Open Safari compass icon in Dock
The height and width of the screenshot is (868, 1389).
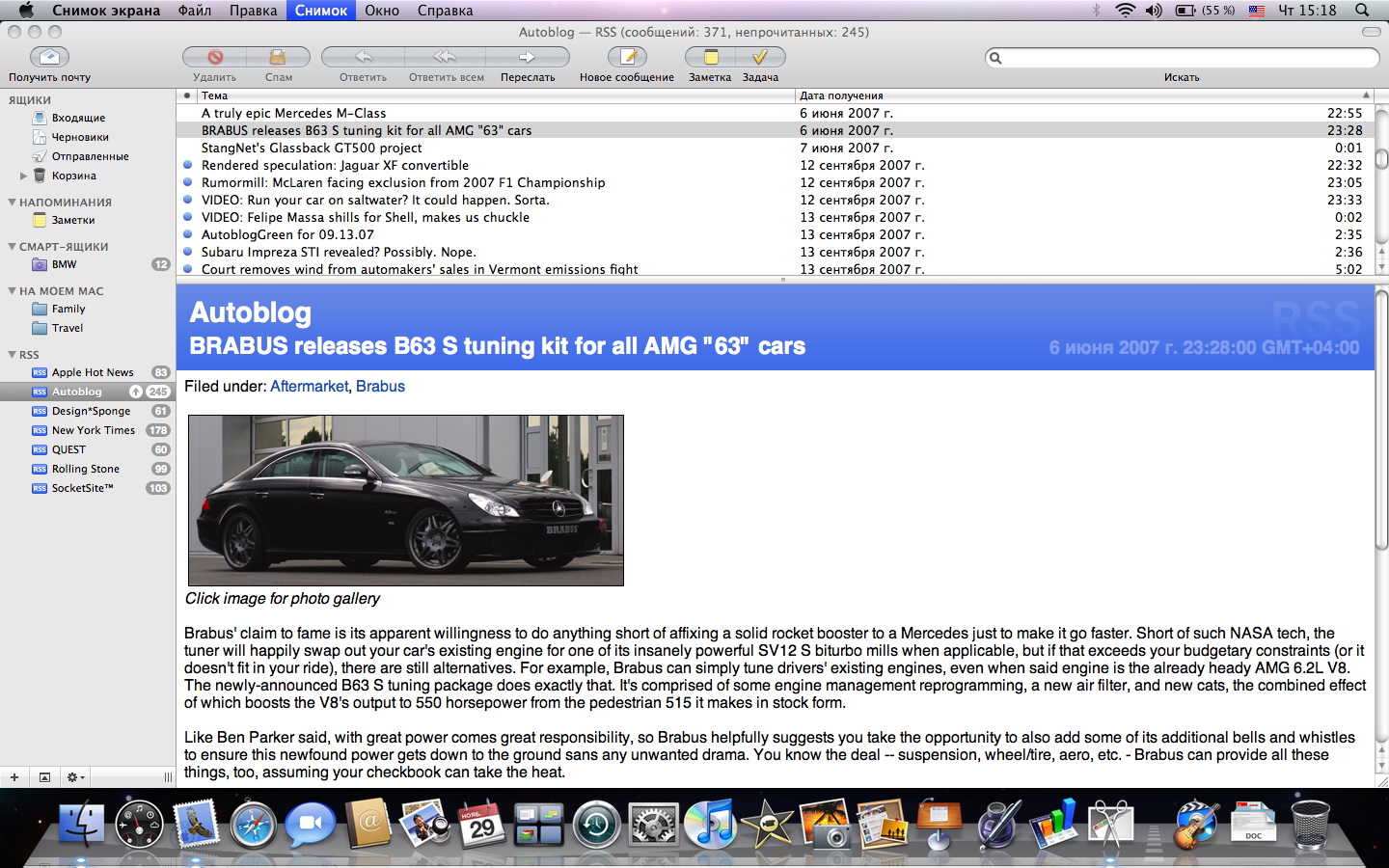click(253, 826)
